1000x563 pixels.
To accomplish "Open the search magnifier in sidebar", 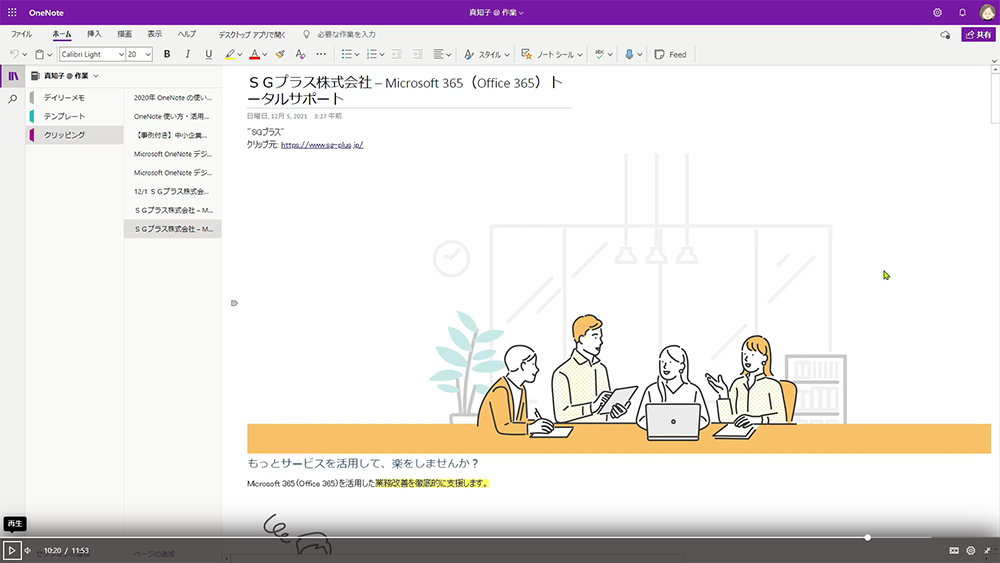I will point(13,99).
